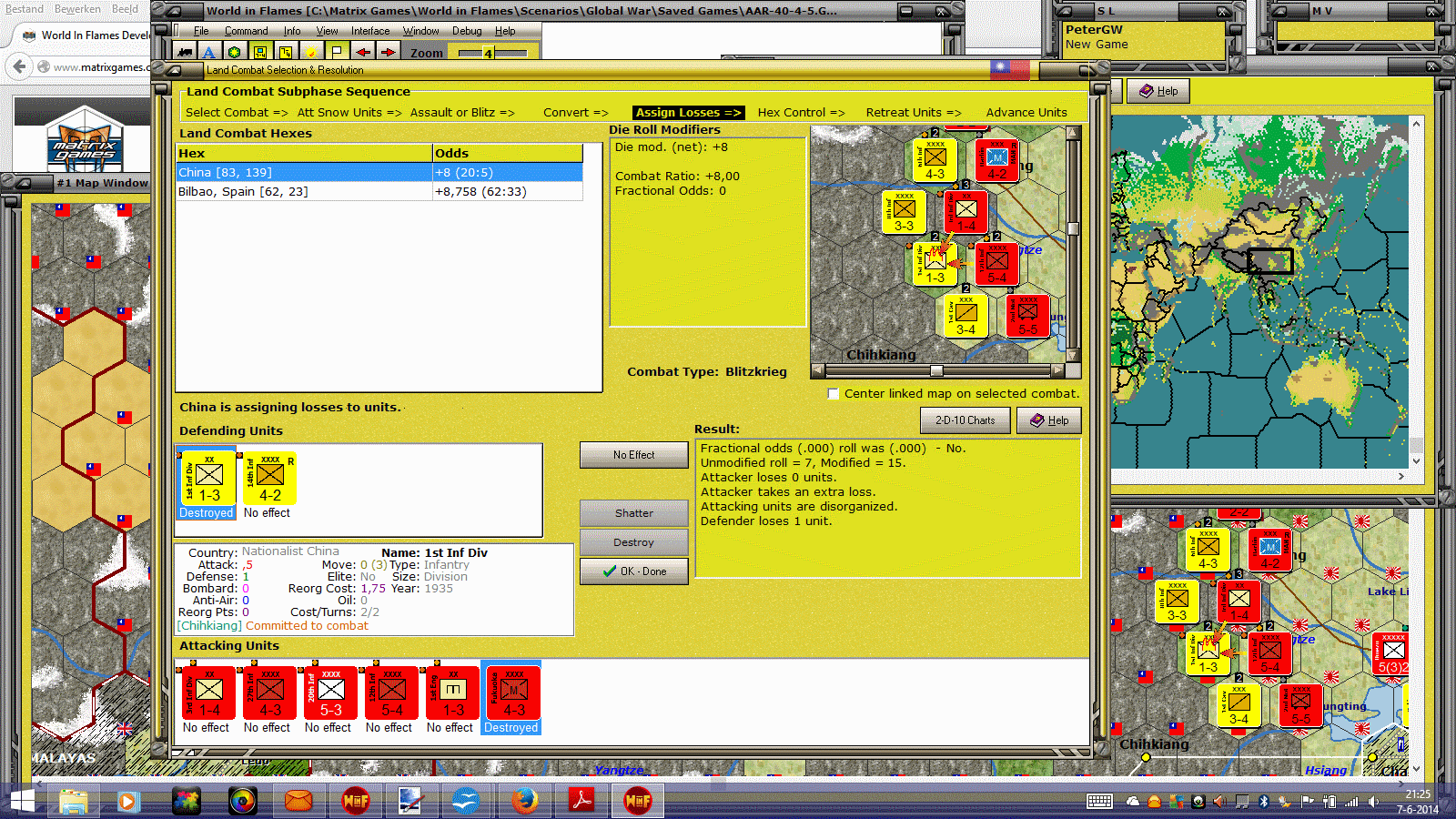The width and height of the screenshot is (1456, 819).
Task: Click red 5-5 counter in combat detail map
Action: [x=1027, y=316]
